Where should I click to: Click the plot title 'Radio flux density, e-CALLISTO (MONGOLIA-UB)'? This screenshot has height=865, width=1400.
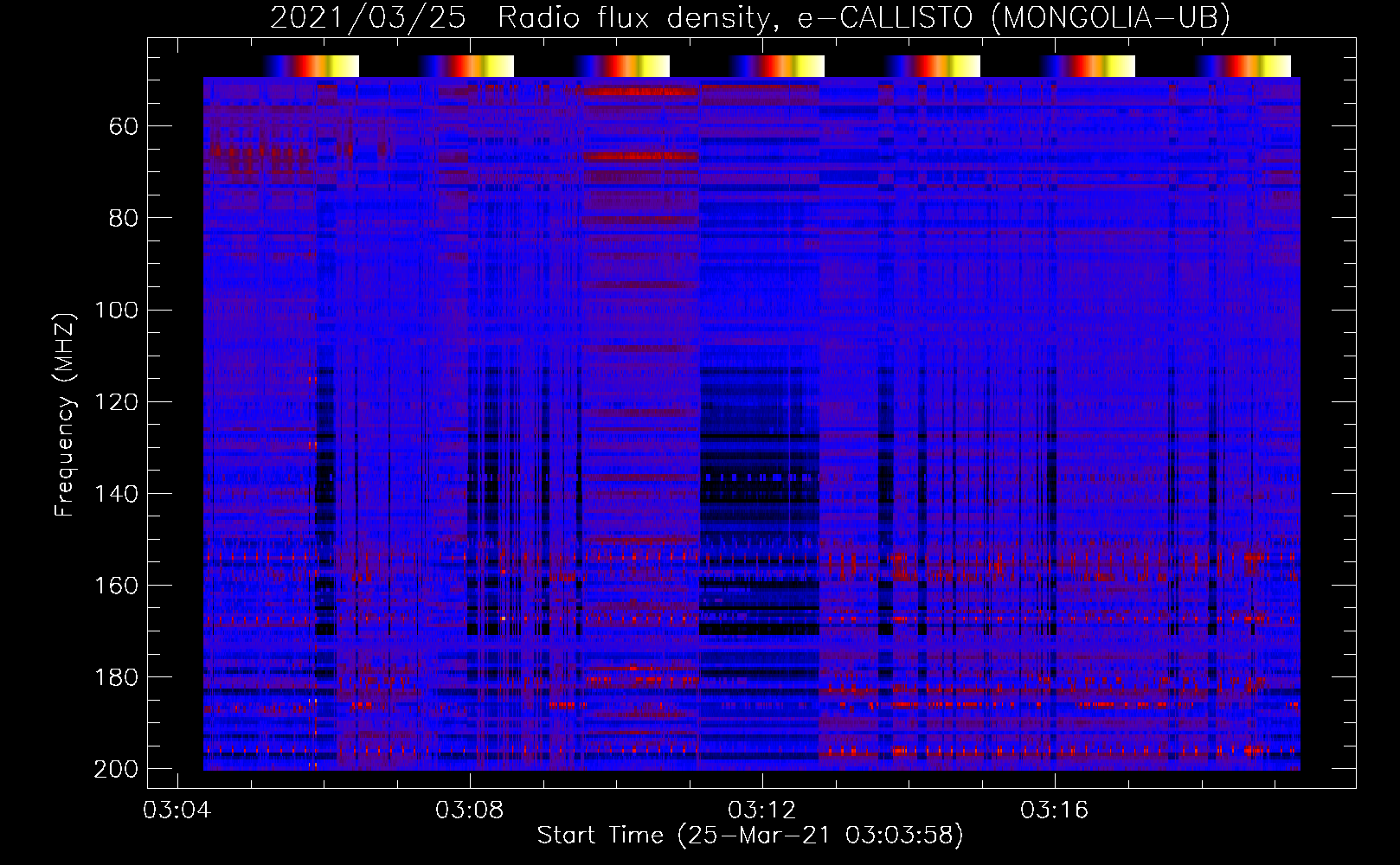864,17
